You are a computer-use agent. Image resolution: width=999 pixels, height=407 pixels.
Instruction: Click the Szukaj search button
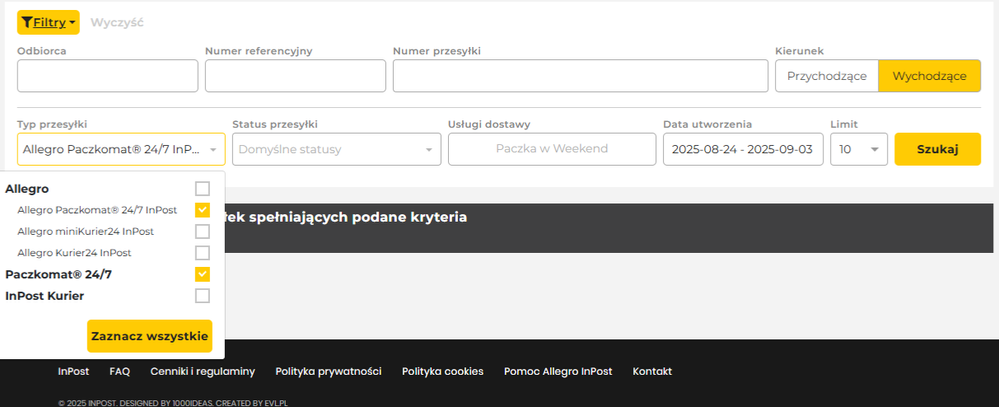[x=938, y=149]
